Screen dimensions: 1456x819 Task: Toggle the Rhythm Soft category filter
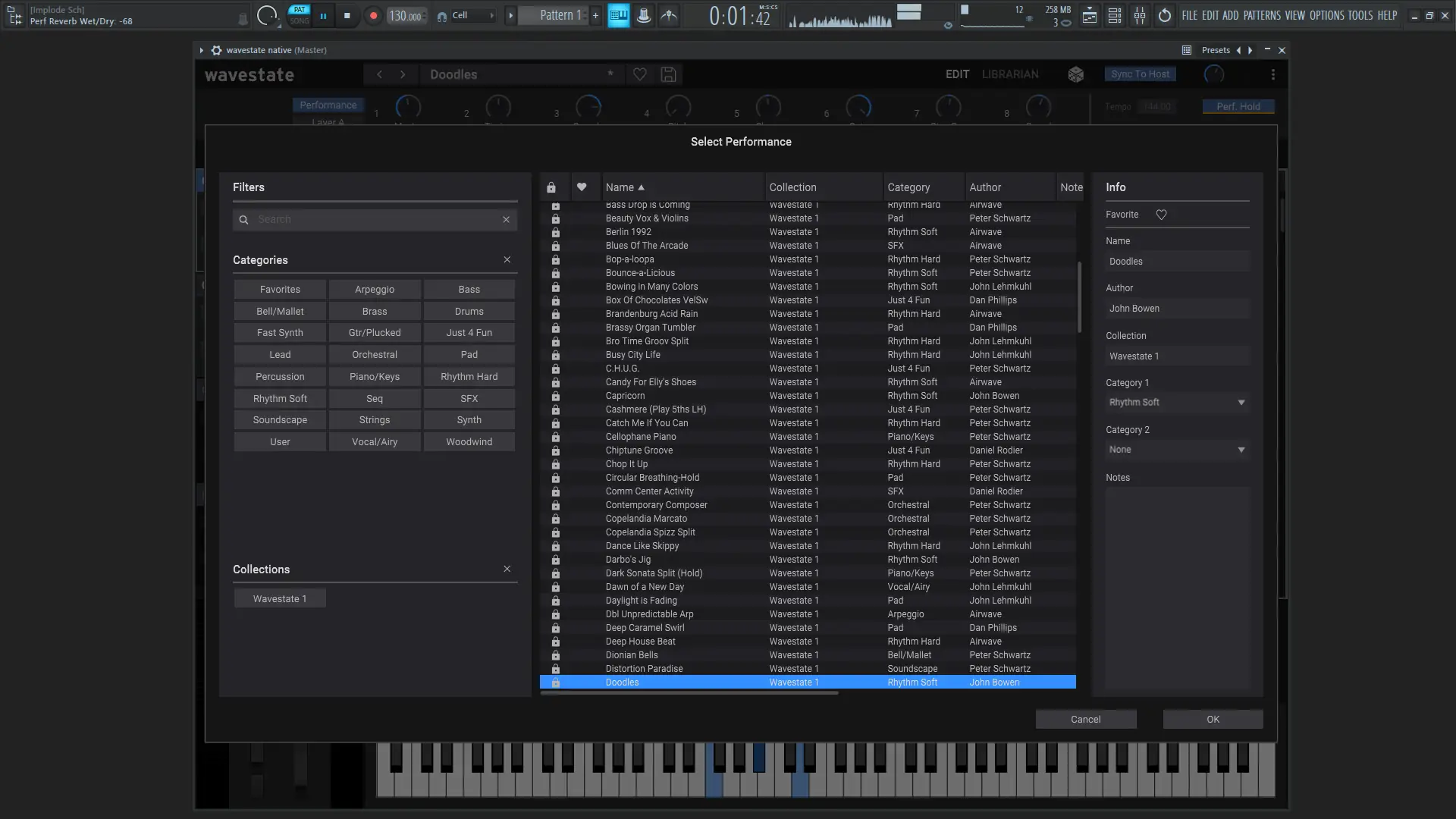point(280,399)
